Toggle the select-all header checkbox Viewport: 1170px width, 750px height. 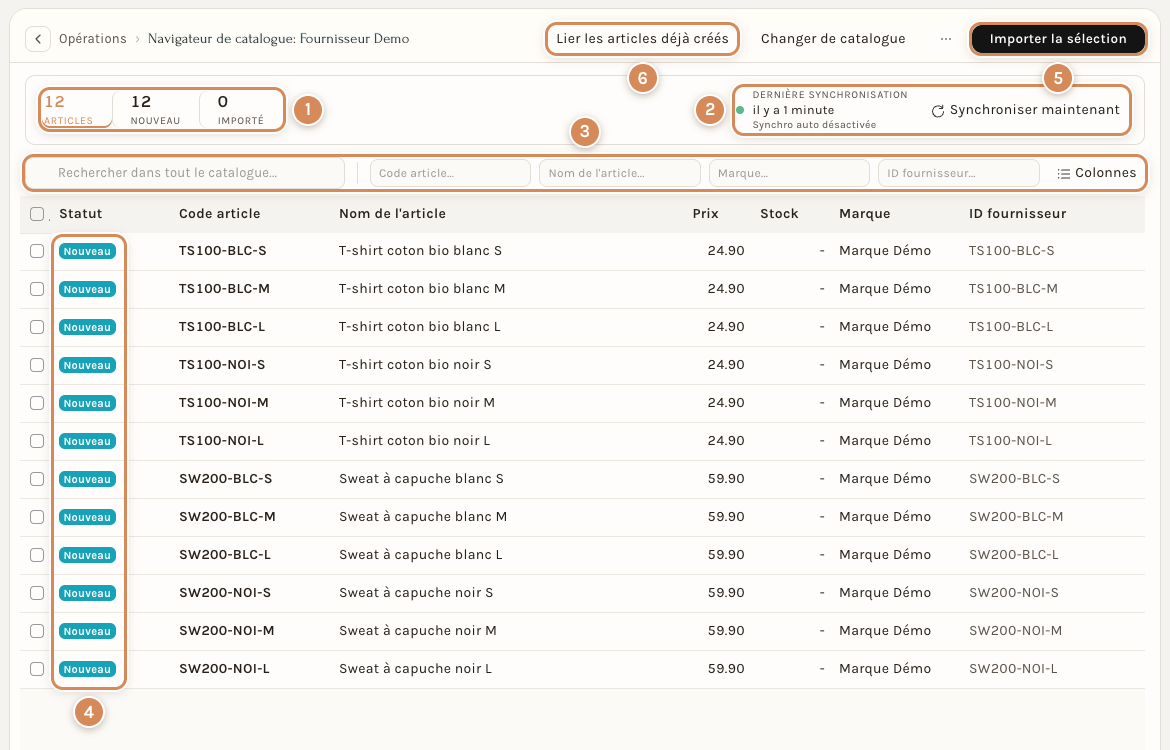click(x=37, y=214)
